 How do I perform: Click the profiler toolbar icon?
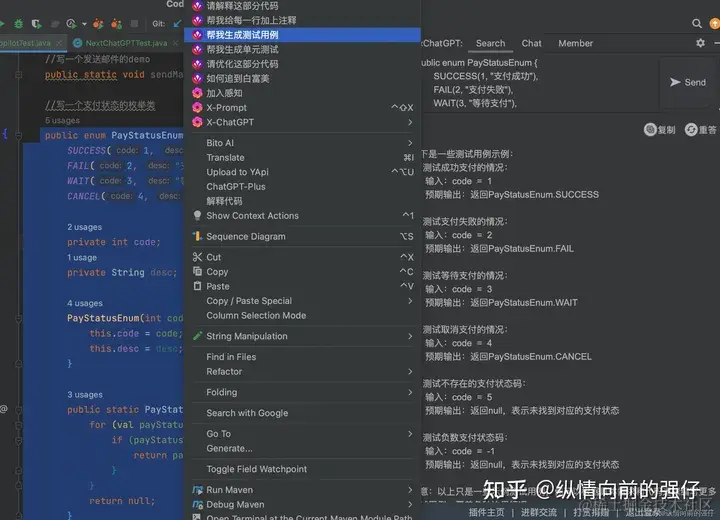click(71, 23)
